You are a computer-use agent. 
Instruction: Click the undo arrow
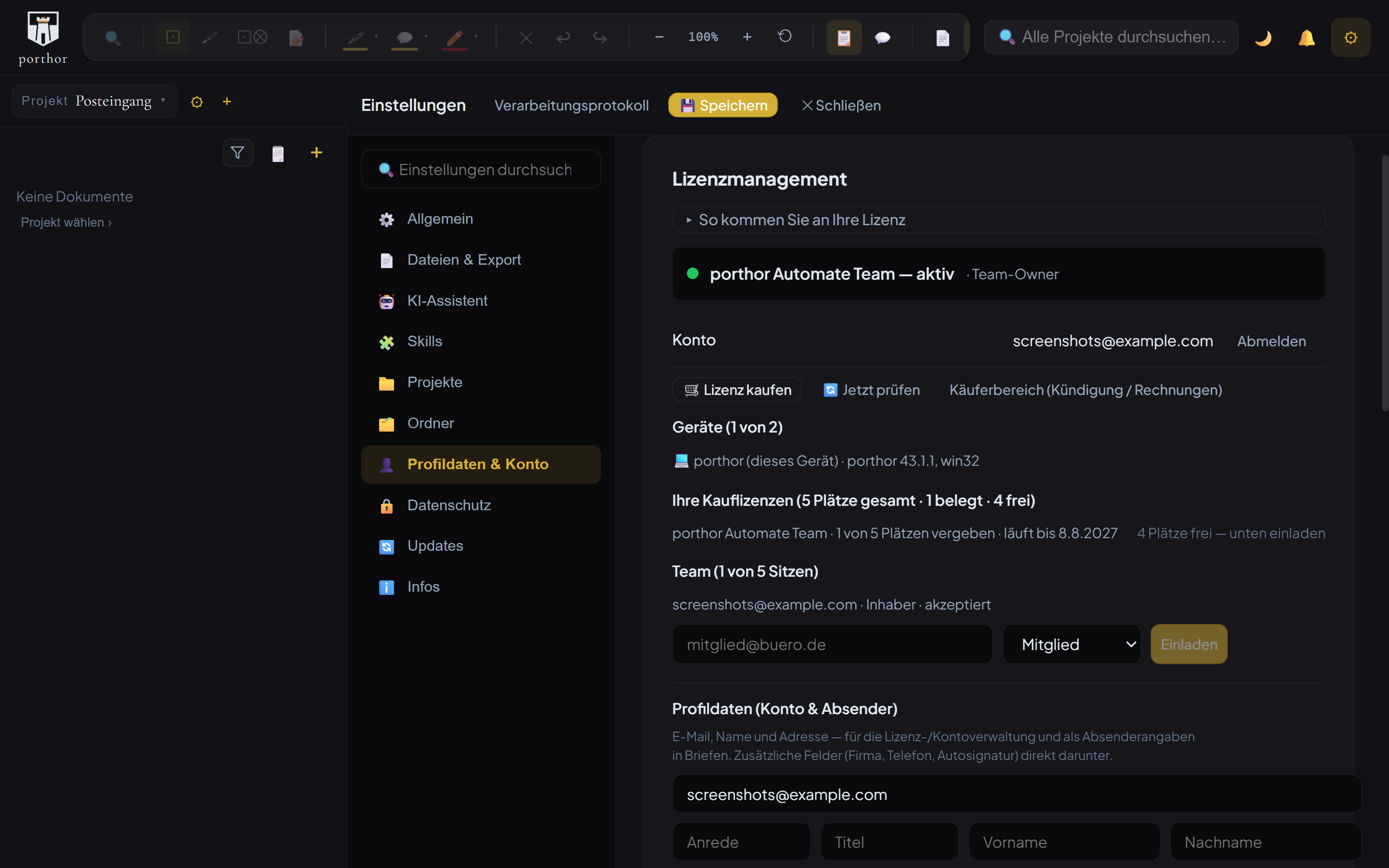(563, 38)
